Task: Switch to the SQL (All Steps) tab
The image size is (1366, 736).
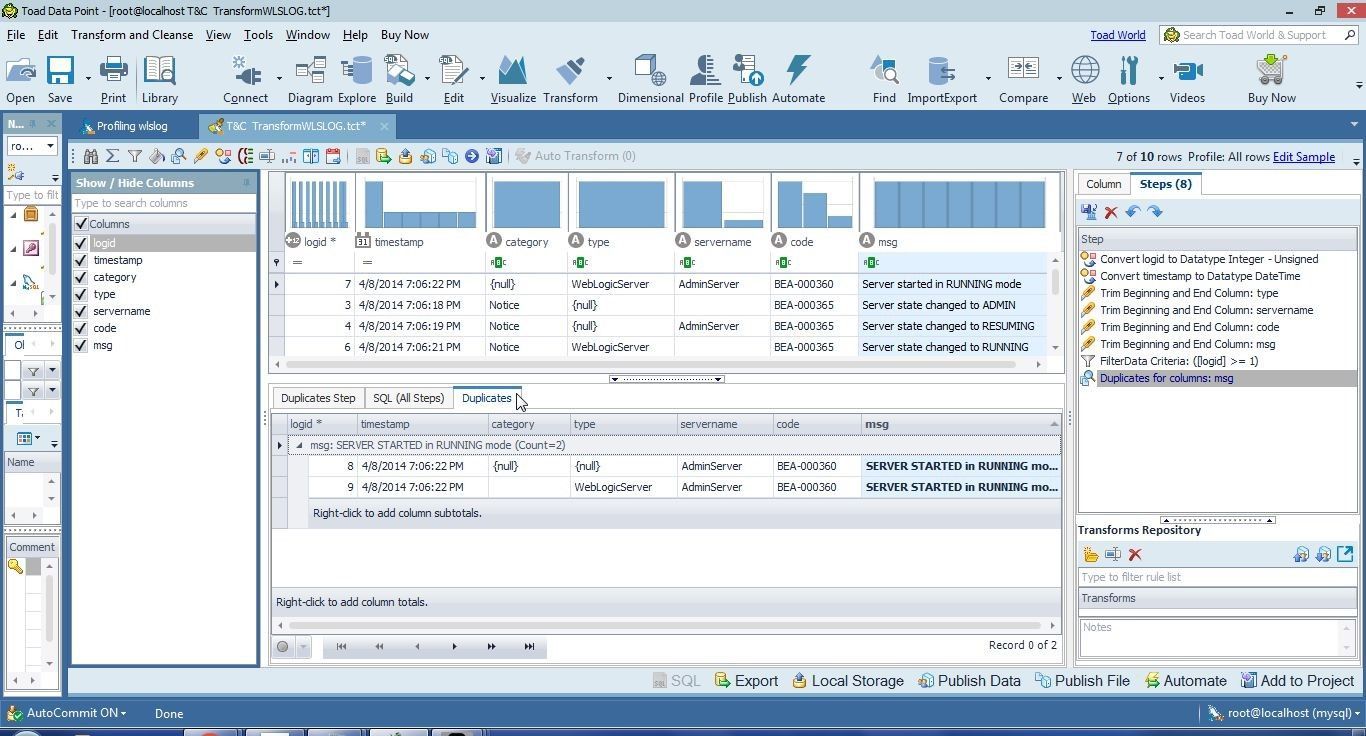Action: [x=408, y=398]
